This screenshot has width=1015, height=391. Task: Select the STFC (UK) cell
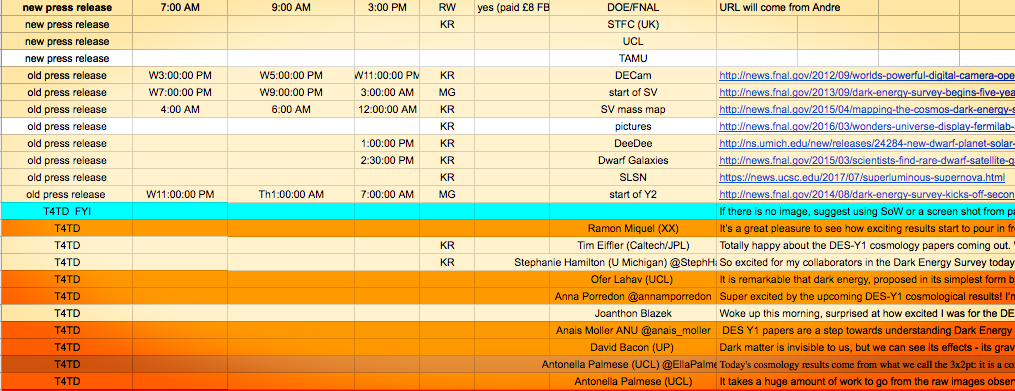(633, 25)
